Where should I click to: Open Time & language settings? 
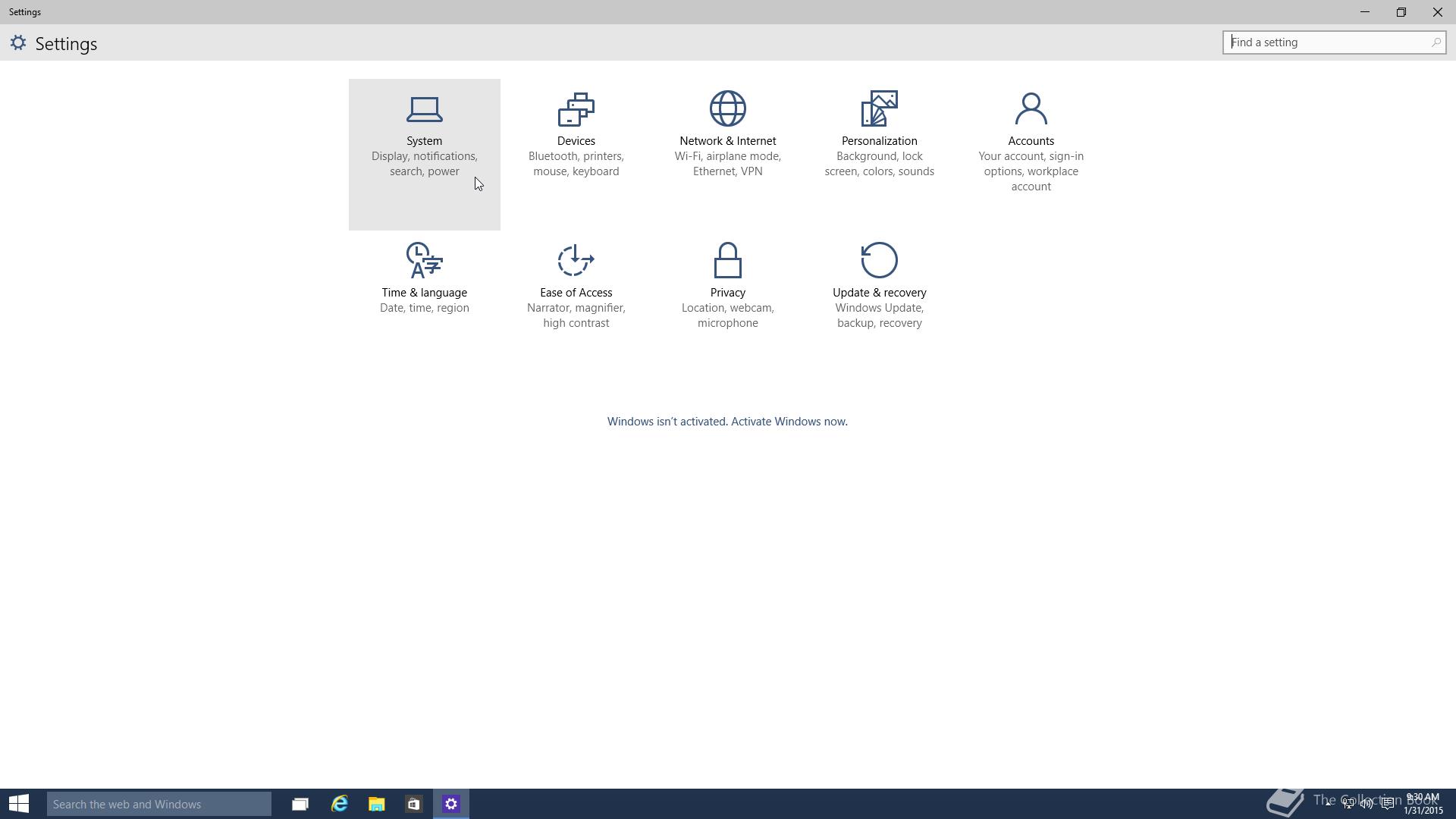424,306
